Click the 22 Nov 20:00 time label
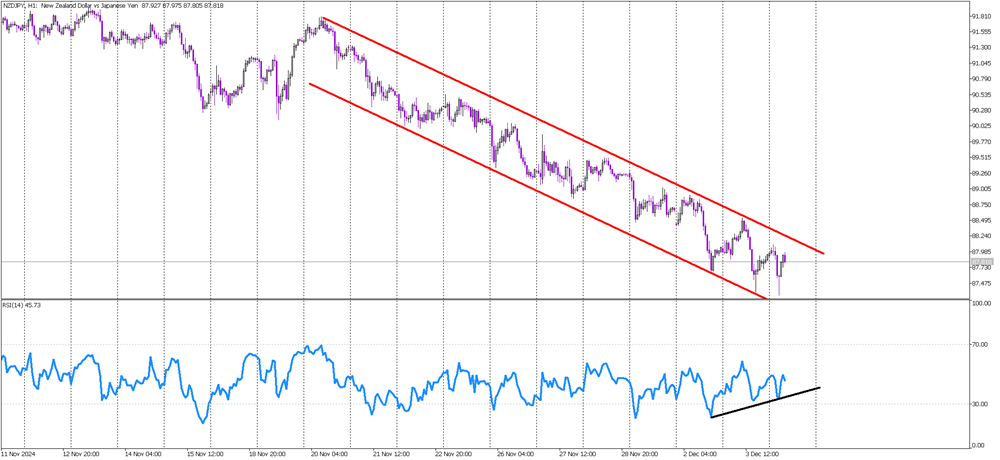This screenshot has height=460, width=1000. coord(455,454)
